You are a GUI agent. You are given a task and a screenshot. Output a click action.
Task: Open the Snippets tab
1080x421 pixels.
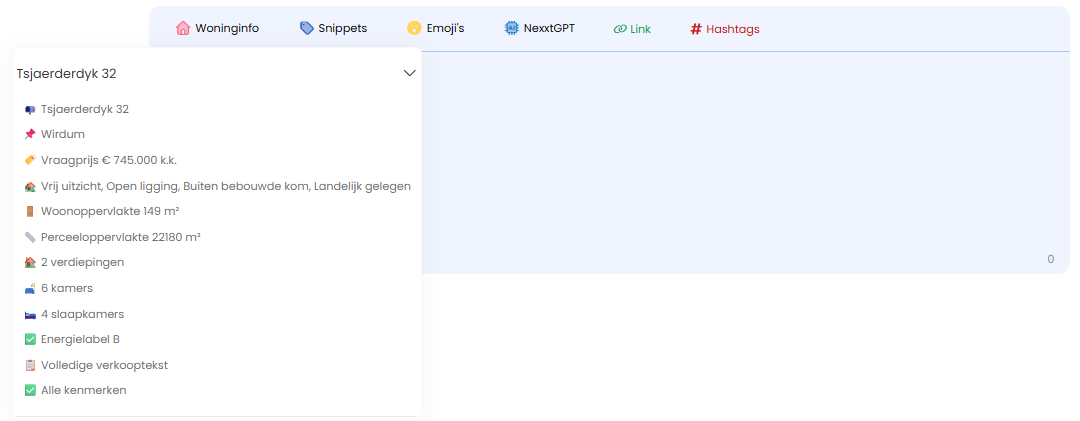click(342, 29)
